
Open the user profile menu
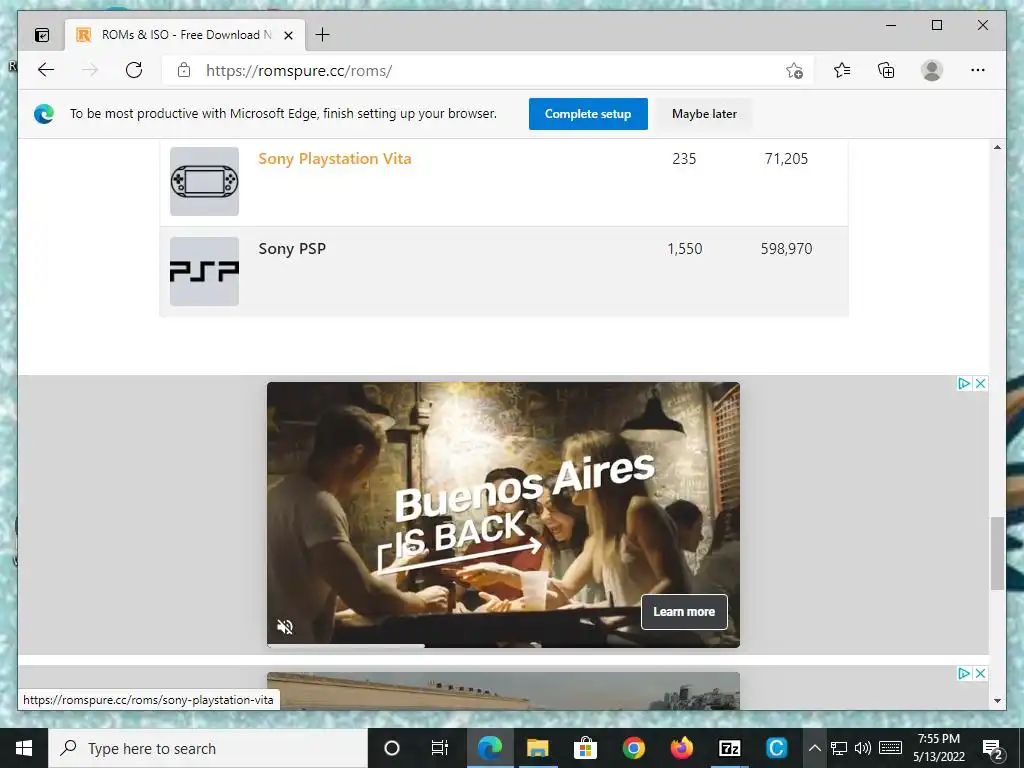[932, 70]
